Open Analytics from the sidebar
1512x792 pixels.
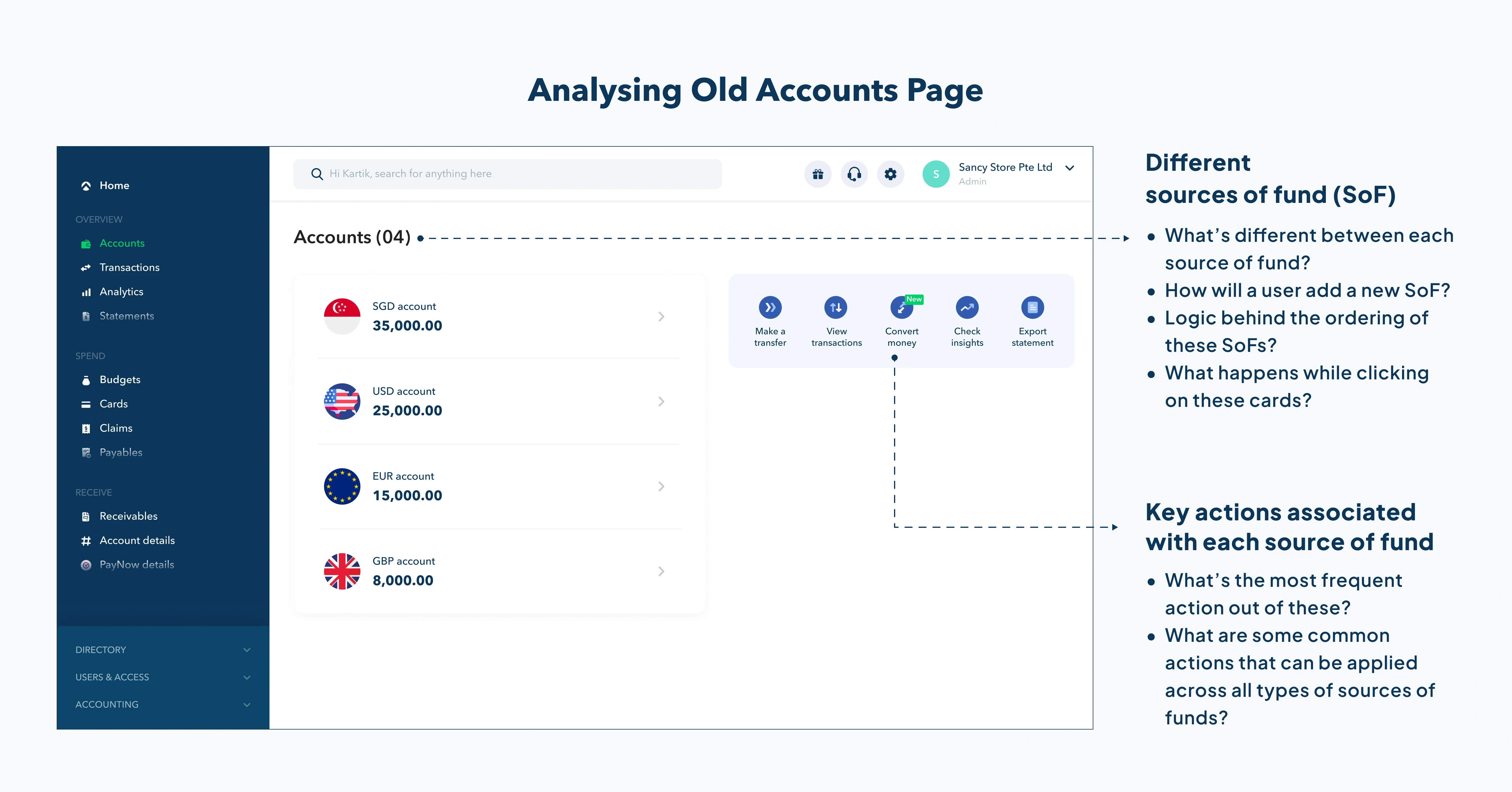coord(121,291)
